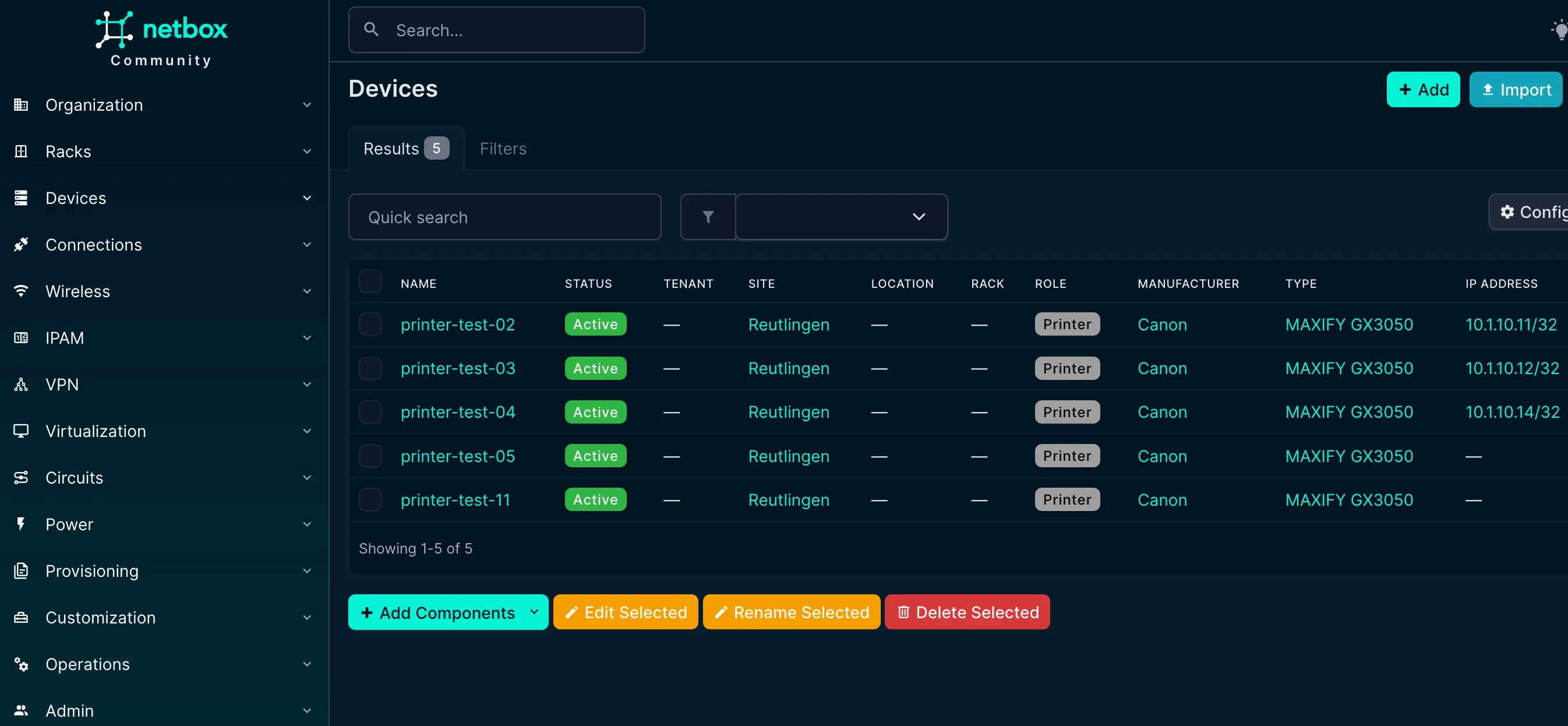This screenshot has width=1568, height=726.
Task: Click the Circuits sidebar icon
Action: 21,478
